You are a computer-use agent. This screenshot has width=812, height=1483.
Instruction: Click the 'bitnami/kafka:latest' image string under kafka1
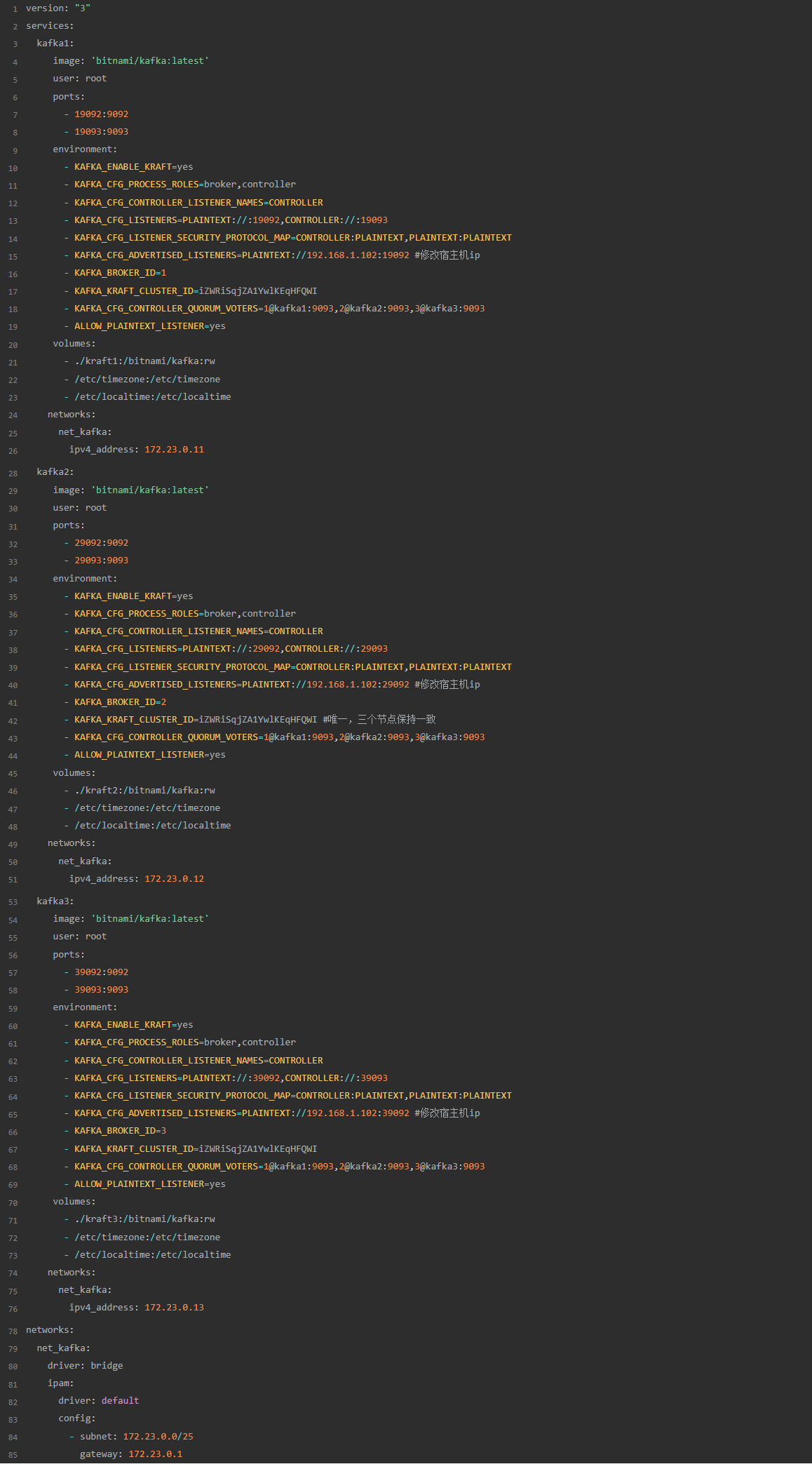150,61
